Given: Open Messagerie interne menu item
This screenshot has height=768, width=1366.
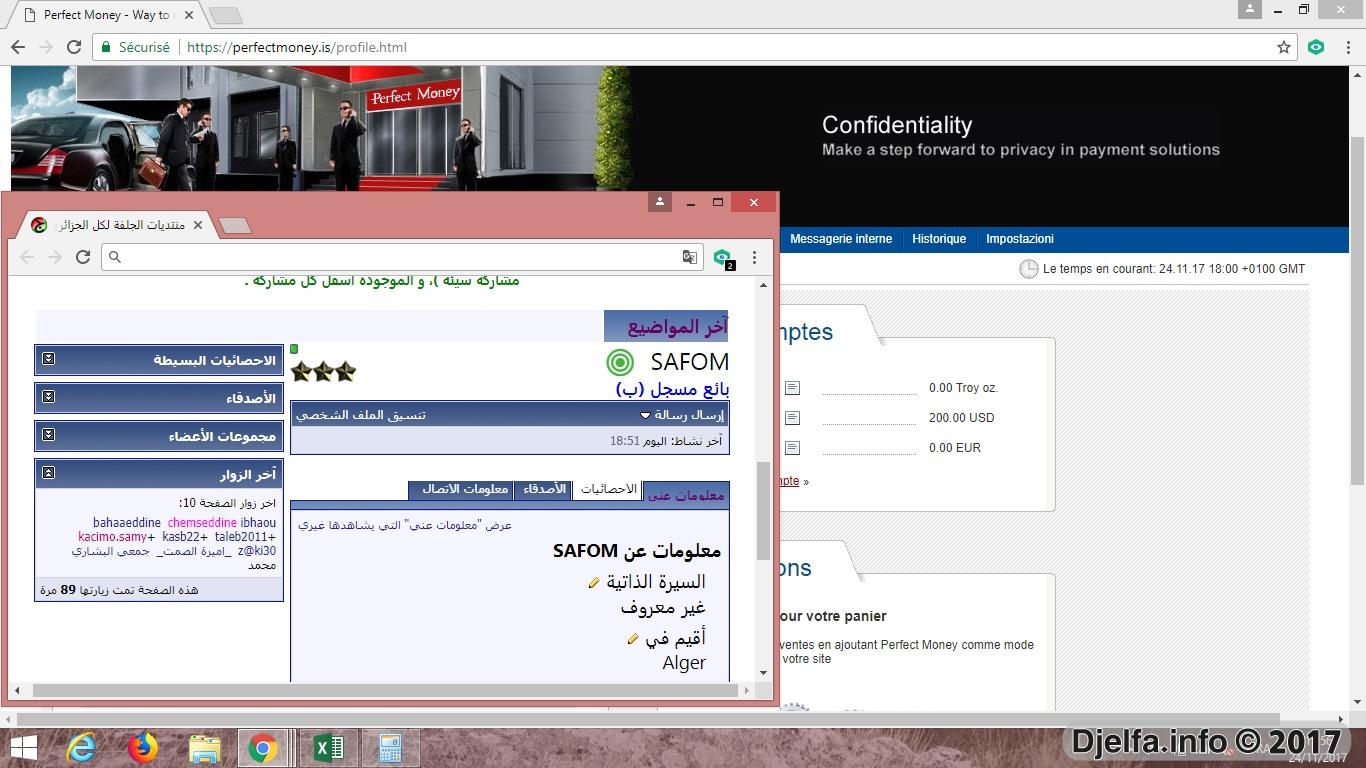Looking at the screenshot, I should click(x=841, y=239).
